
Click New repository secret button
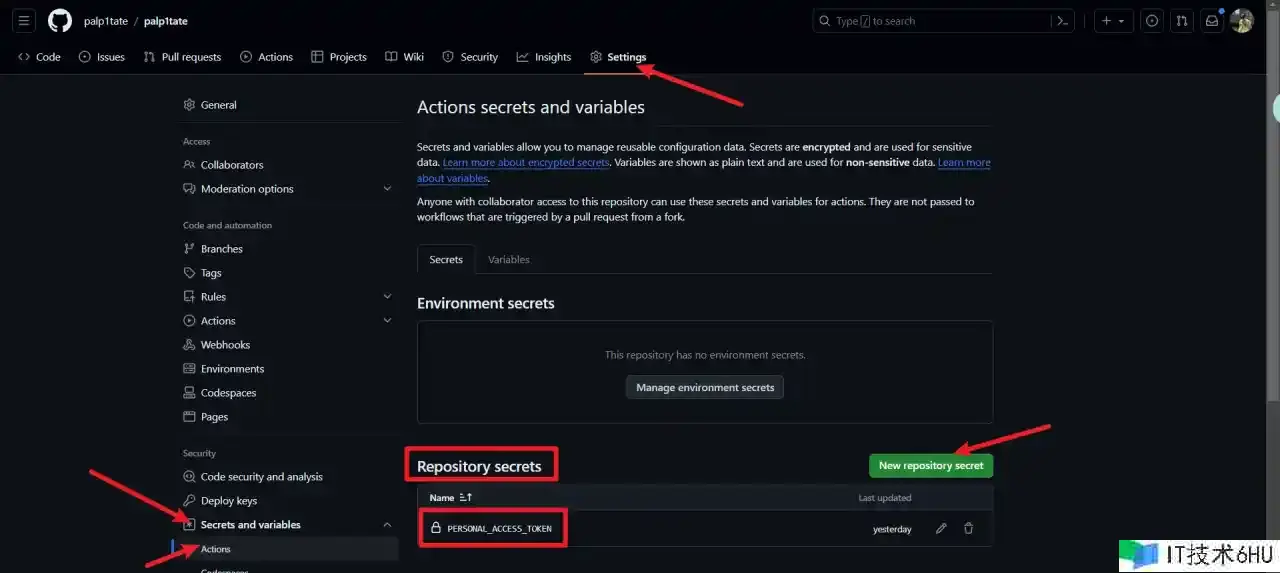click(x=930, y=466)
